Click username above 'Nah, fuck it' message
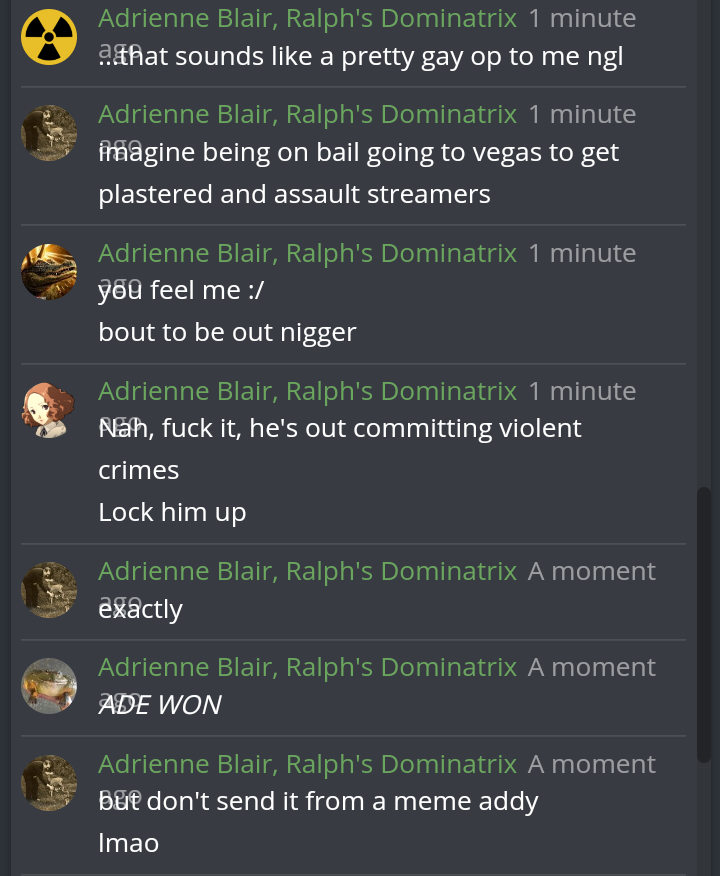The image size is (720, 876). point(307,391)
